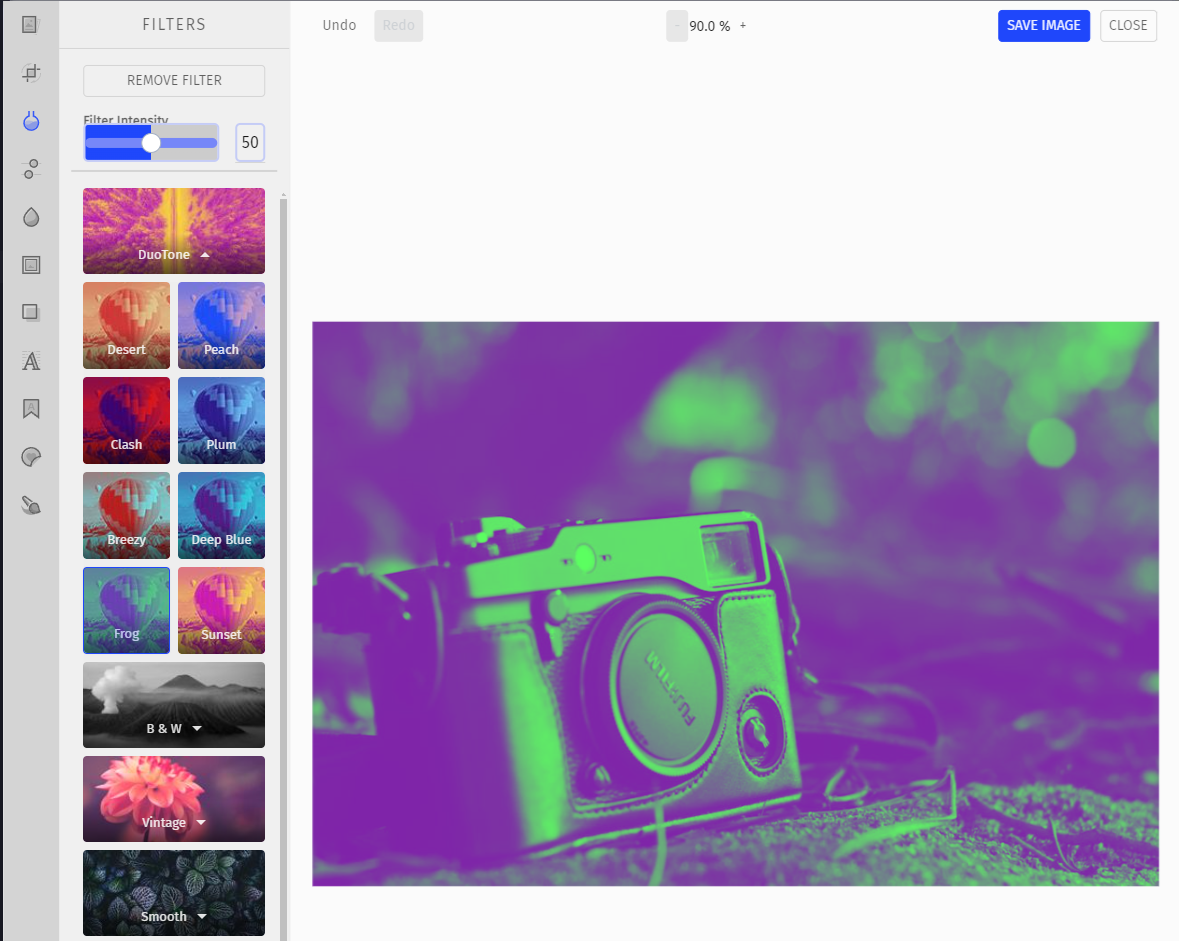
Task: Open the text design bookmark icon
Action: [31, 408]
